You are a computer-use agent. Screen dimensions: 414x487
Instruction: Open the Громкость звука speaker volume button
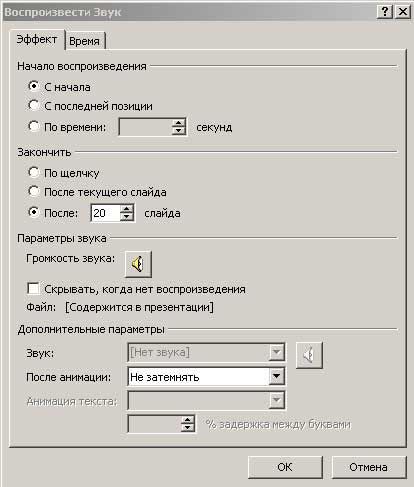(138, 264)
